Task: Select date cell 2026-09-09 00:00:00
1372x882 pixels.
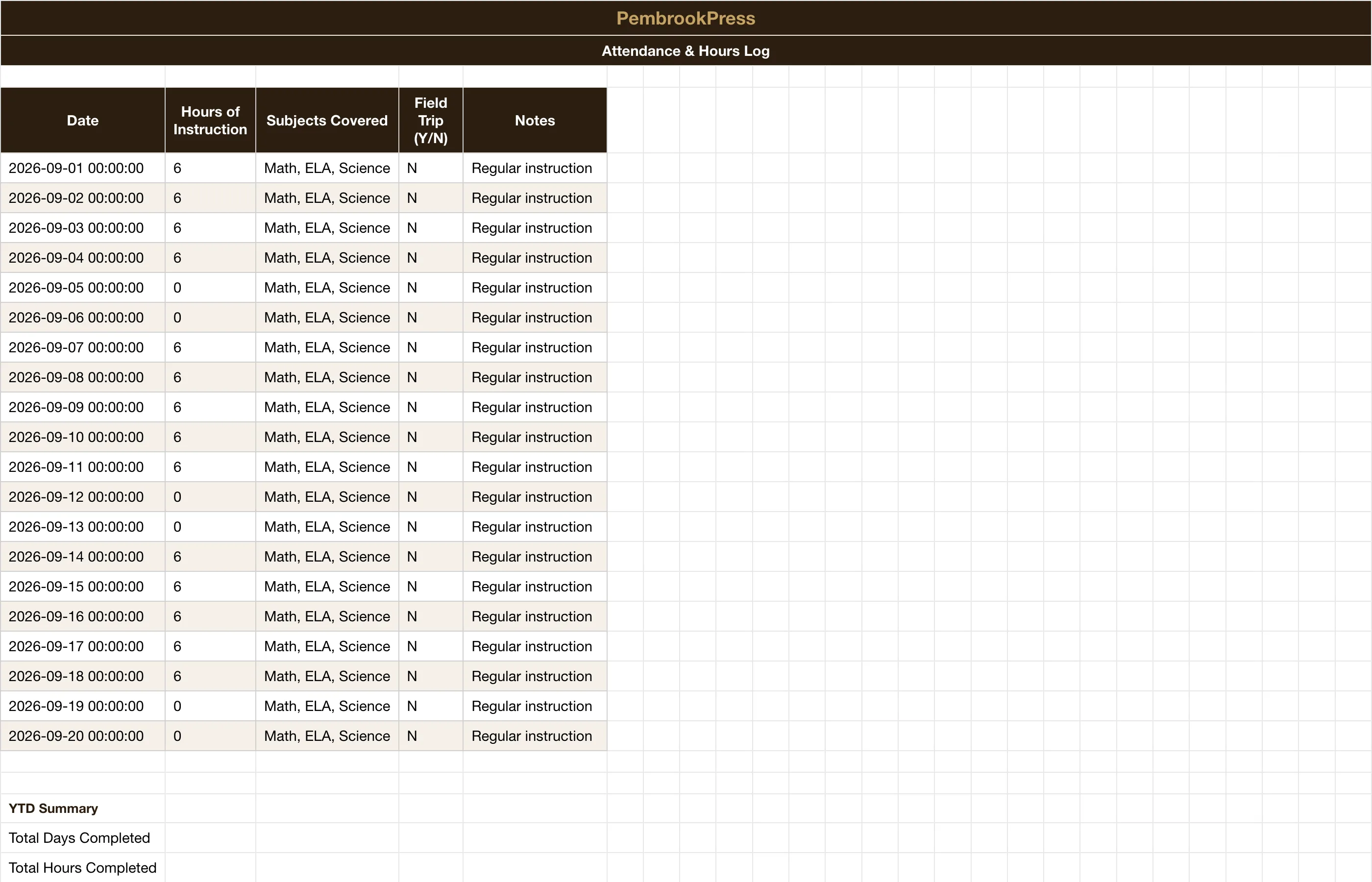Action: pyautogui.click(x=83, y=407)
